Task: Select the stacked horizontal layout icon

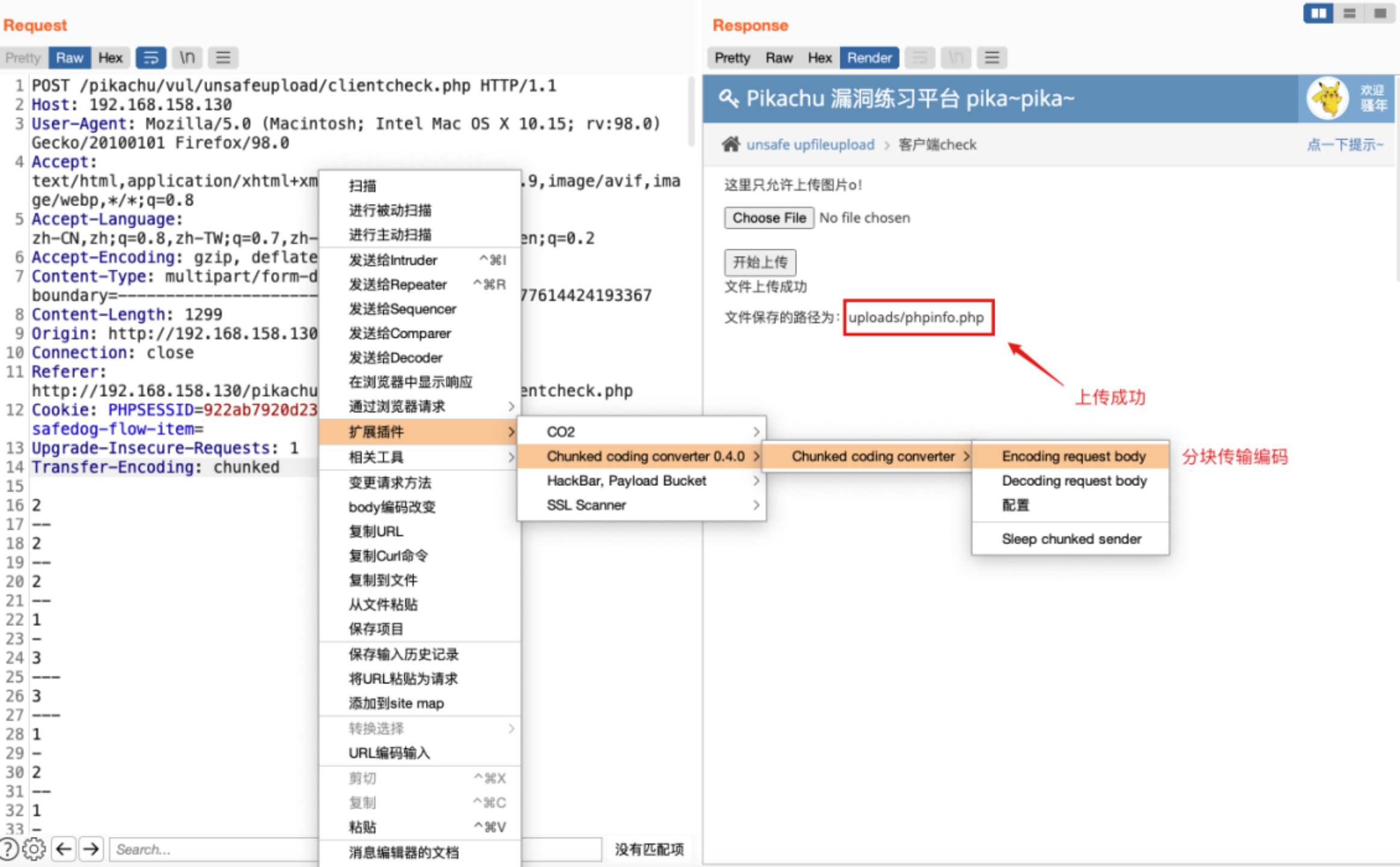Action: [x=1349, y=13]
